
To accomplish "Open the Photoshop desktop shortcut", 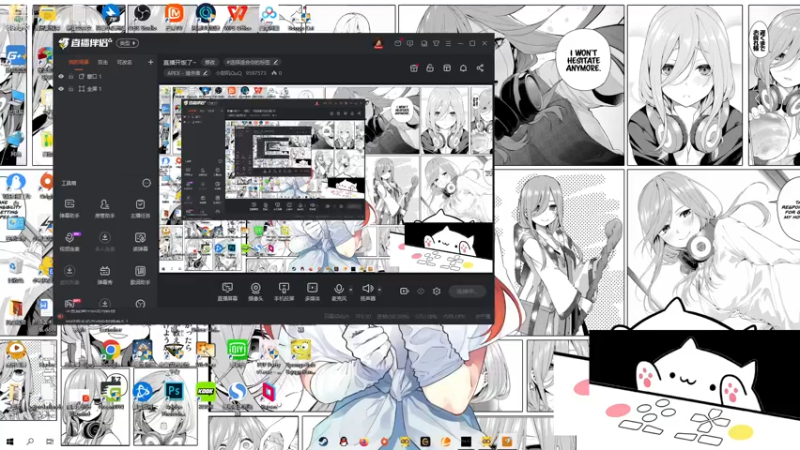I will 174,395.
